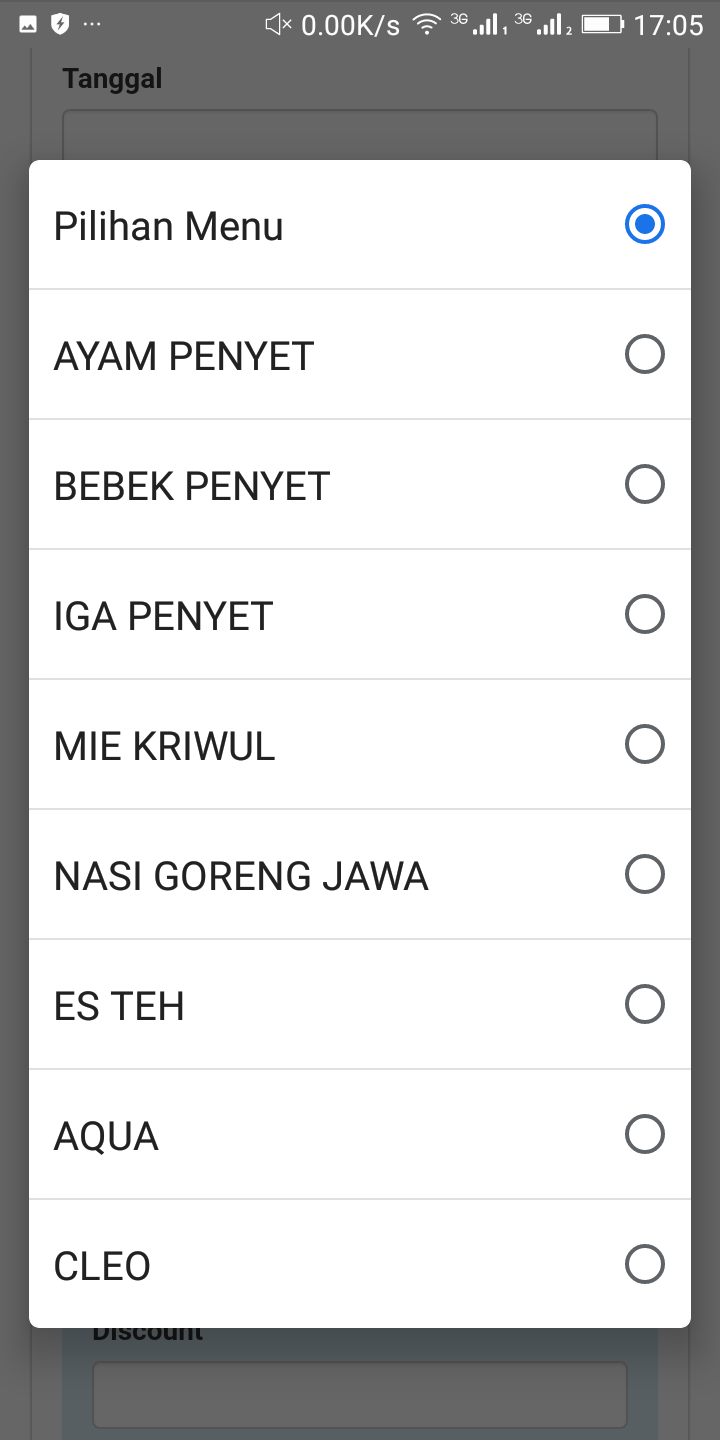This screenshot has width=720, height=1440.
Task: Tap the NASI GORENG JAWA label
Action: 241,876
